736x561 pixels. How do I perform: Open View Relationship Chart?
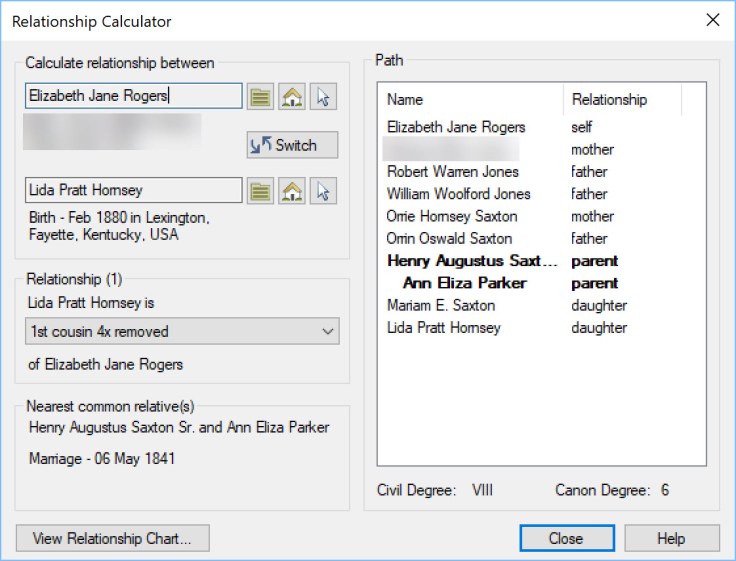(x=113, y=538)
